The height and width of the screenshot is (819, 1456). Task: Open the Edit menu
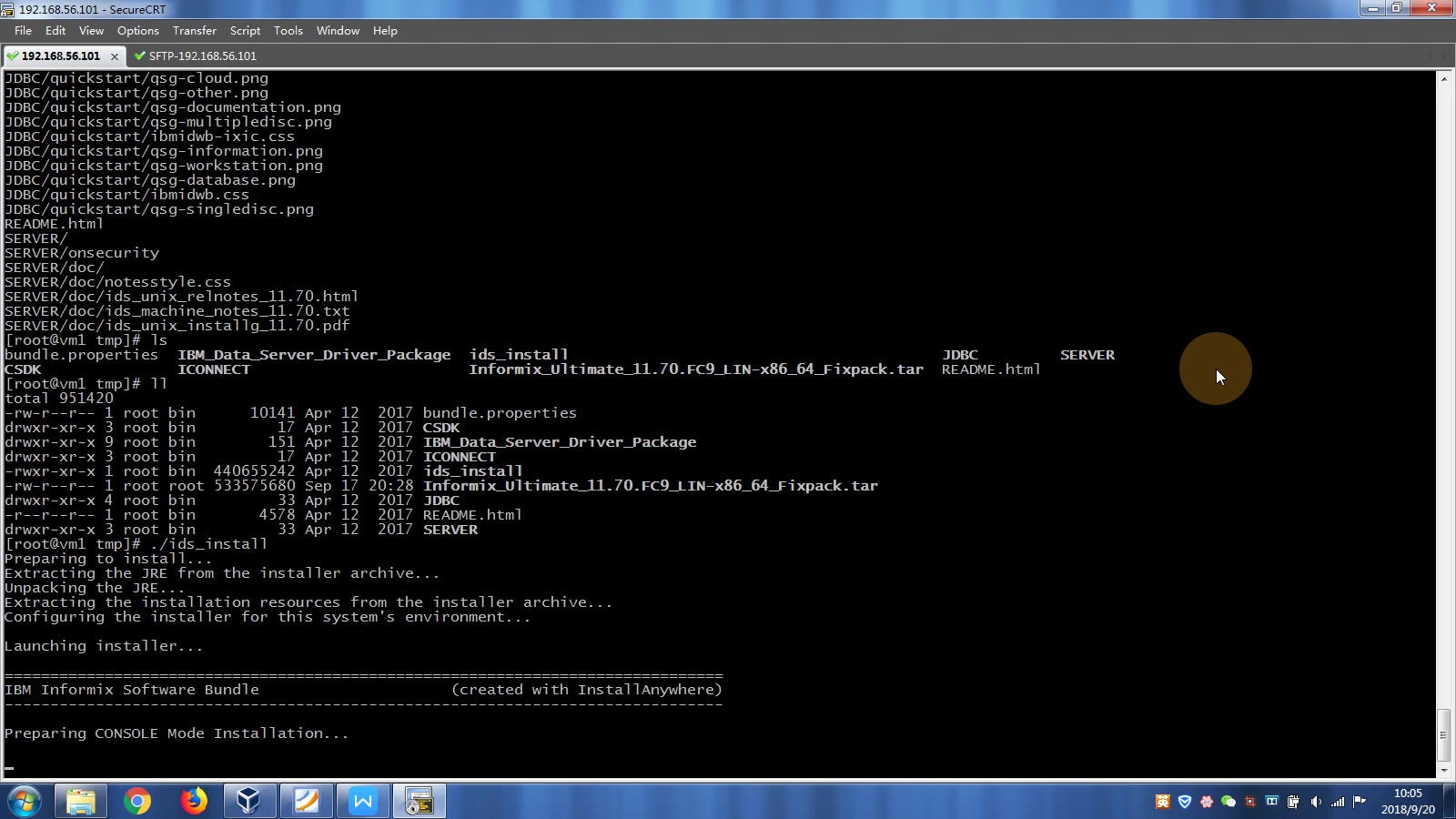pyautogui.click(x=56, y=30)
